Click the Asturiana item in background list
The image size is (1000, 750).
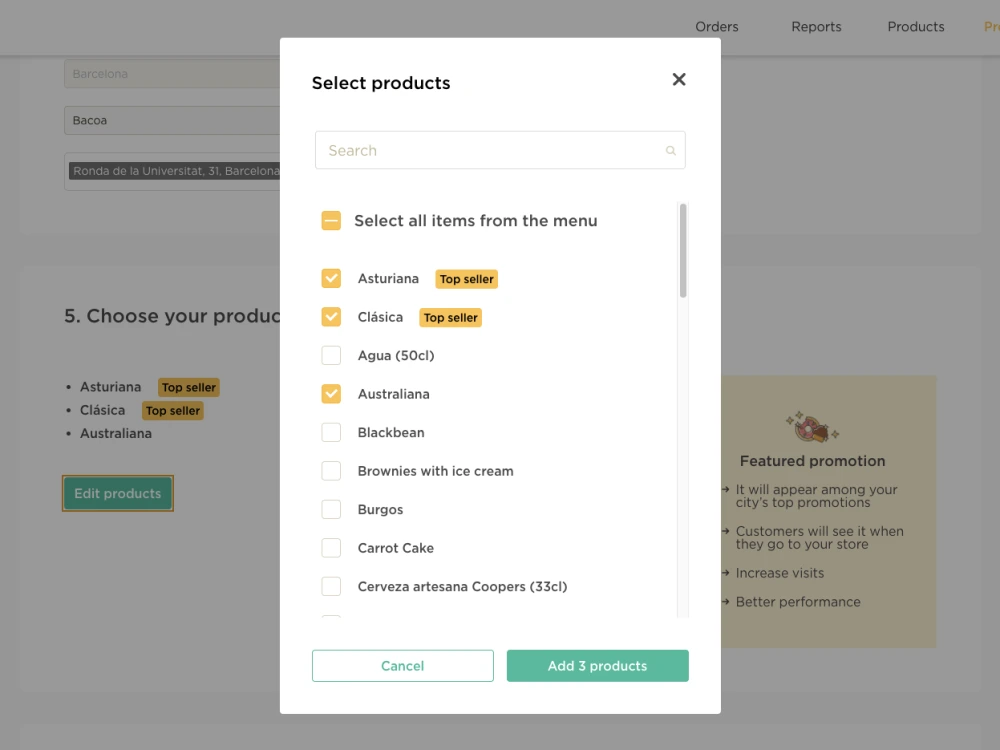pyautogui.click(x=110, y=387)
